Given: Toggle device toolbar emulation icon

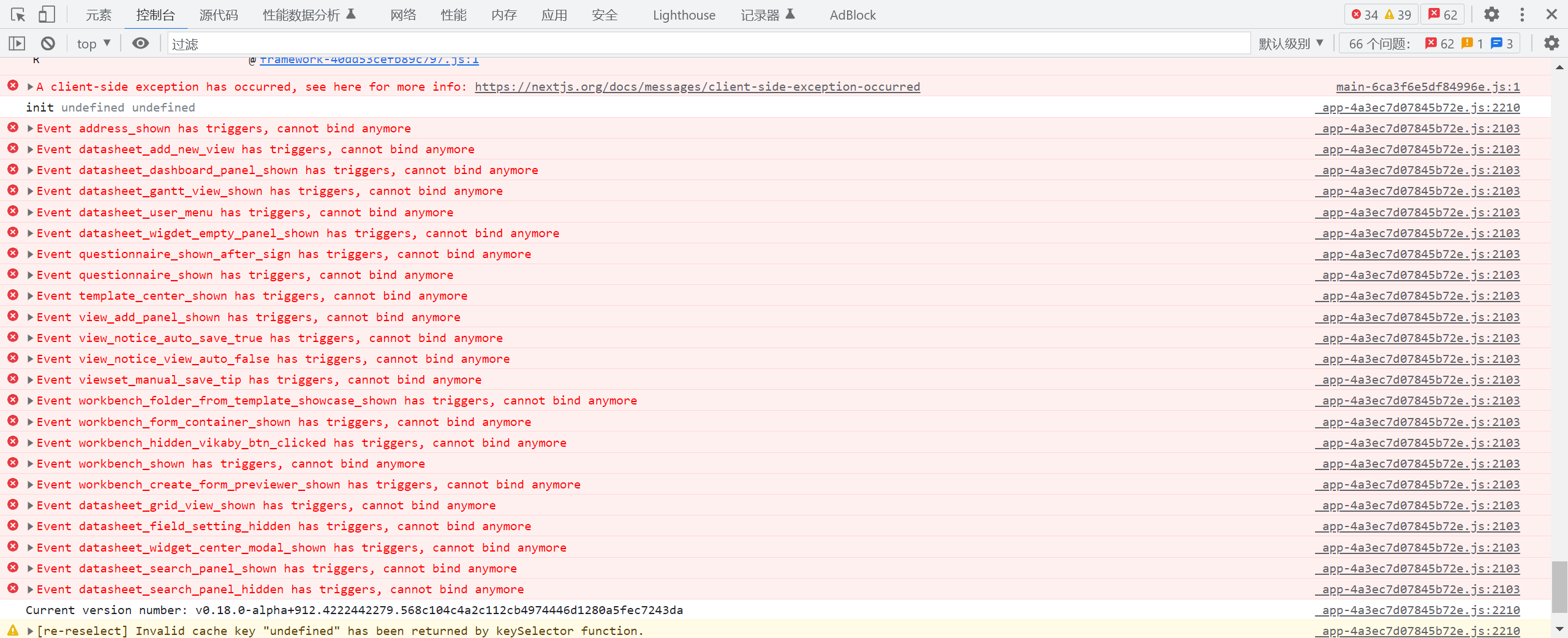Looking at the screenshot, I should [47, 15].
